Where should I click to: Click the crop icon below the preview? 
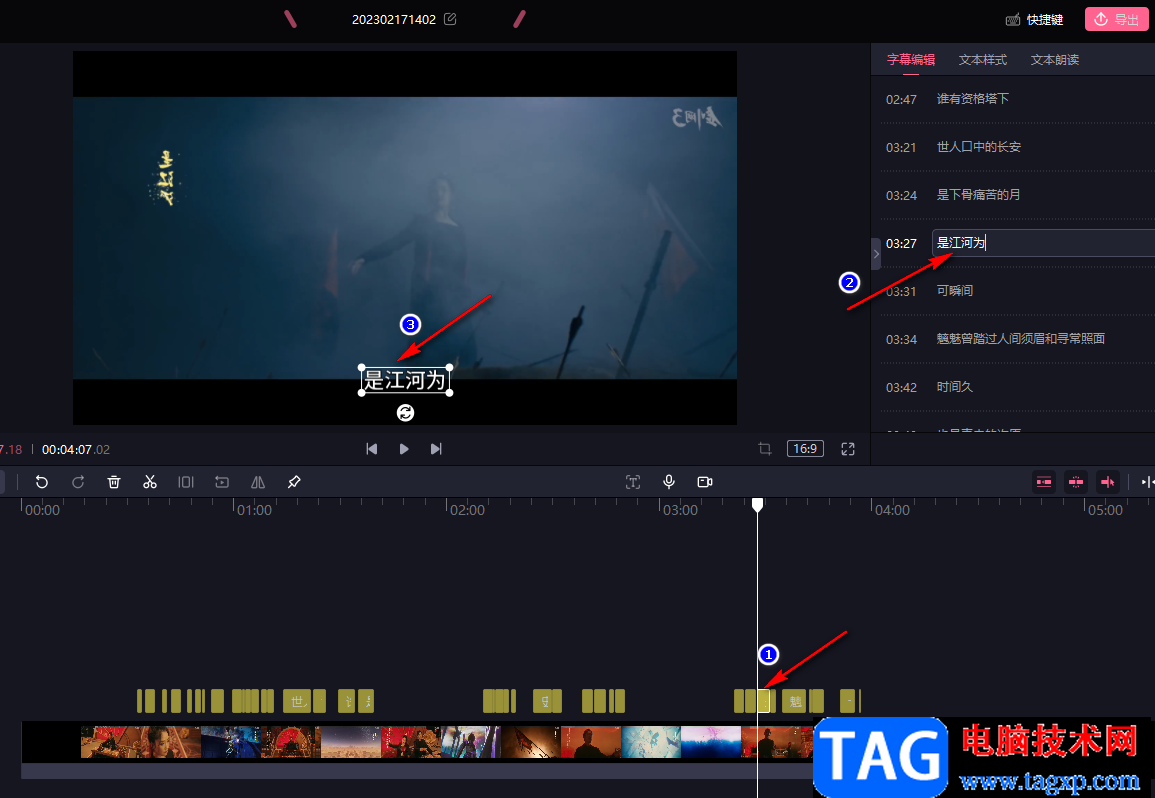[x=765, y=449]
